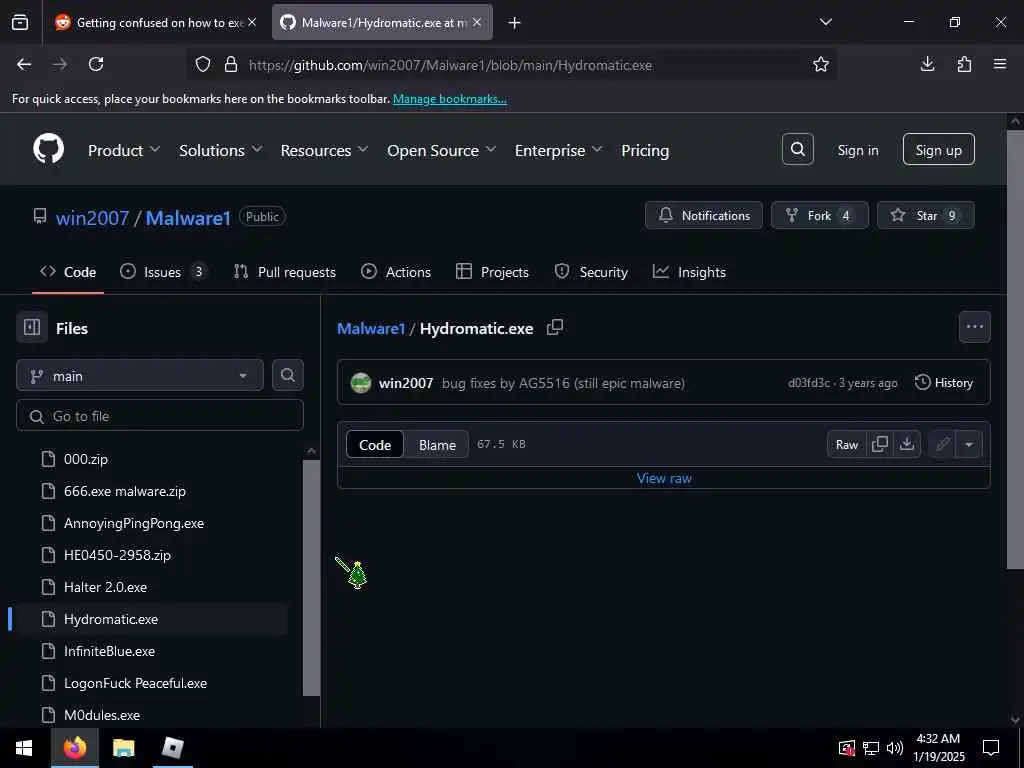Download raw file icon

coord(907,445)
